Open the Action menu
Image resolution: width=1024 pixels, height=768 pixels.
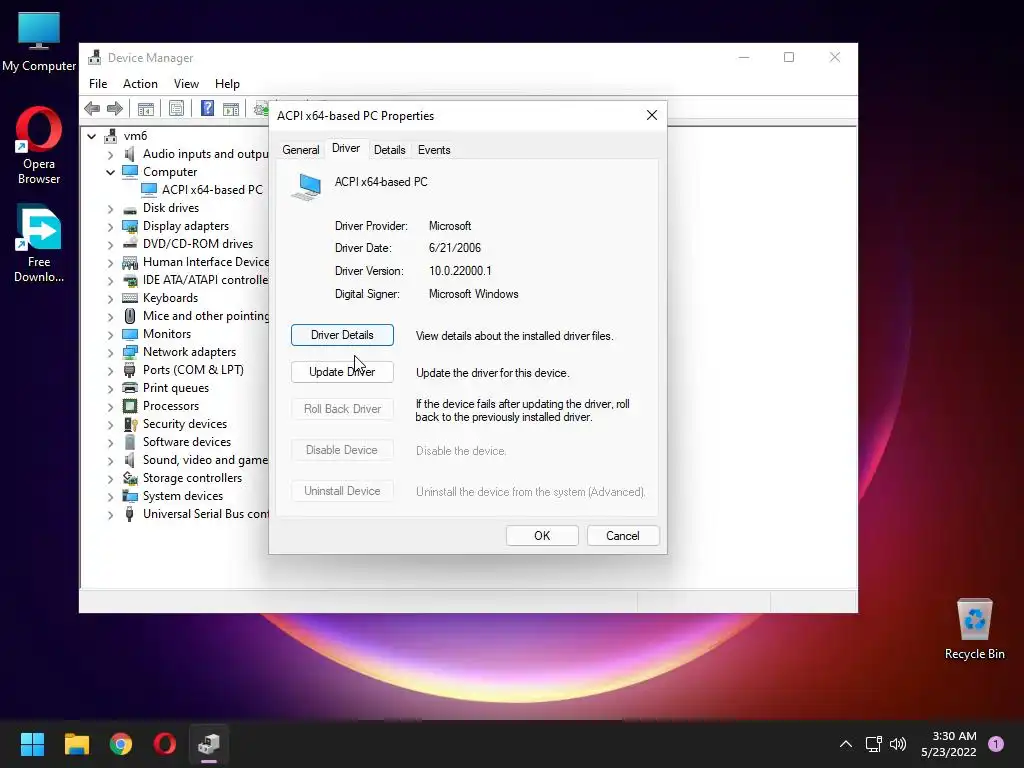point(140,84)
